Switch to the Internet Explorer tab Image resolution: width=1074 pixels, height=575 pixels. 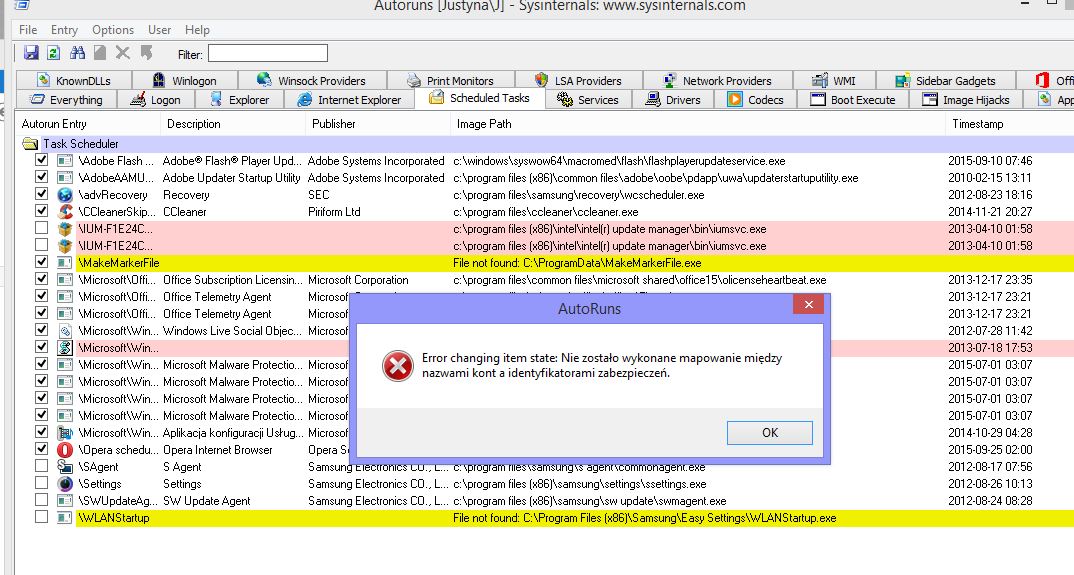(349, 99)
